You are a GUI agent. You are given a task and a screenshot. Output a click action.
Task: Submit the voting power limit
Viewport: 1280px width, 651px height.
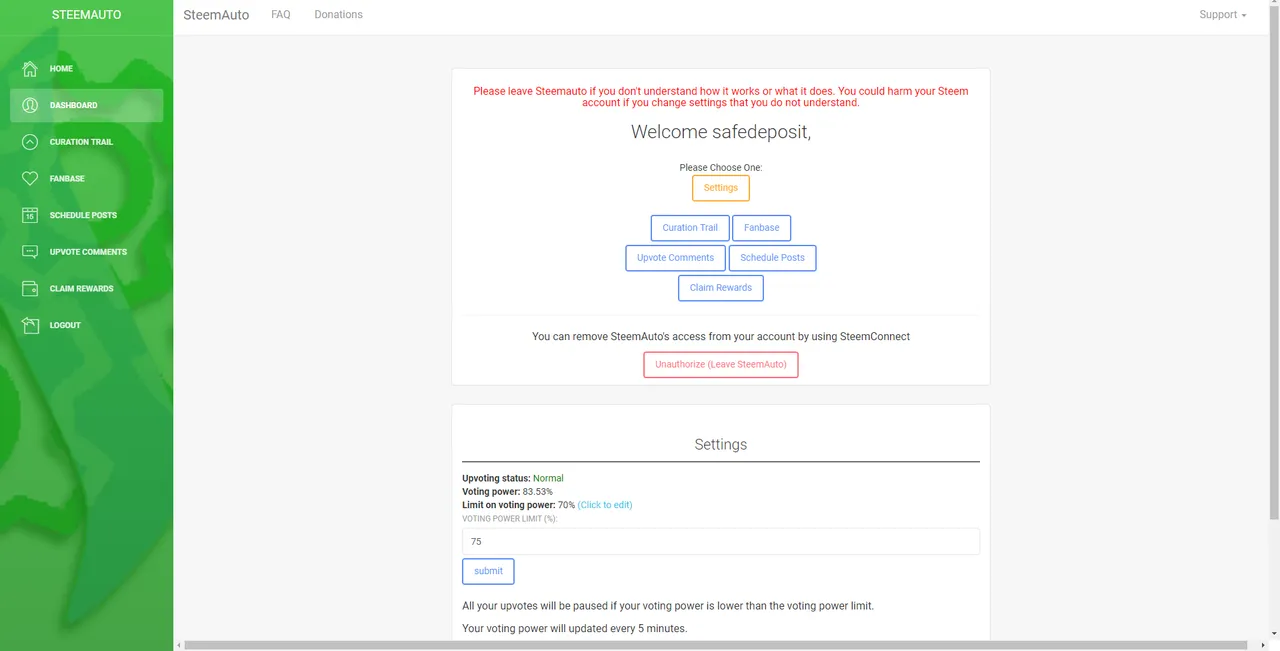point(488,571)
